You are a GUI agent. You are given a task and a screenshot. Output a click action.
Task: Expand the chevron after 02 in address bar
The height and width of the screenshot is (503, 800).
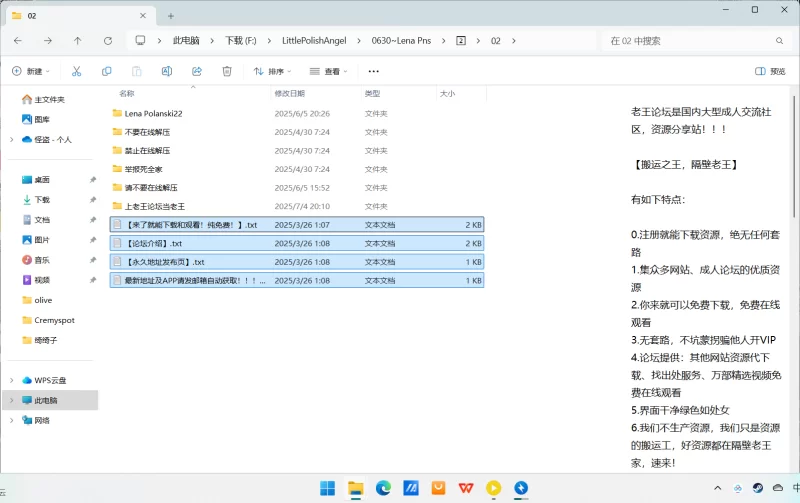point(514,41)
